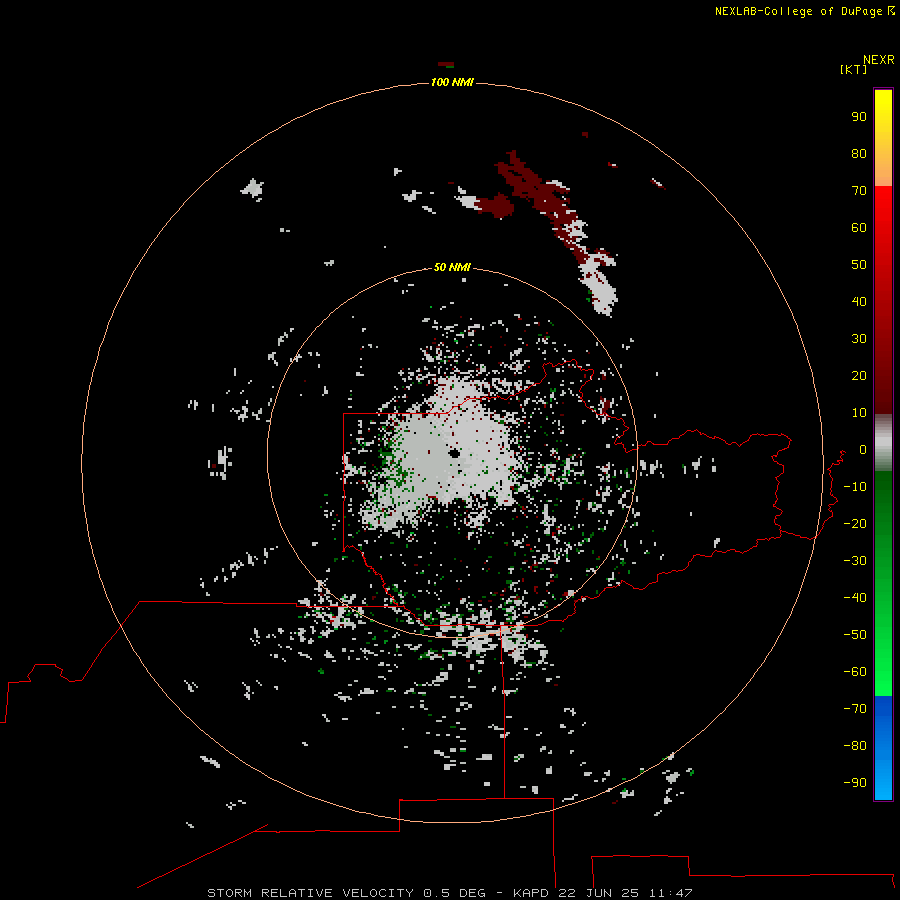
Task: Click the -70 value on the velocity scale
Action: 855,709
